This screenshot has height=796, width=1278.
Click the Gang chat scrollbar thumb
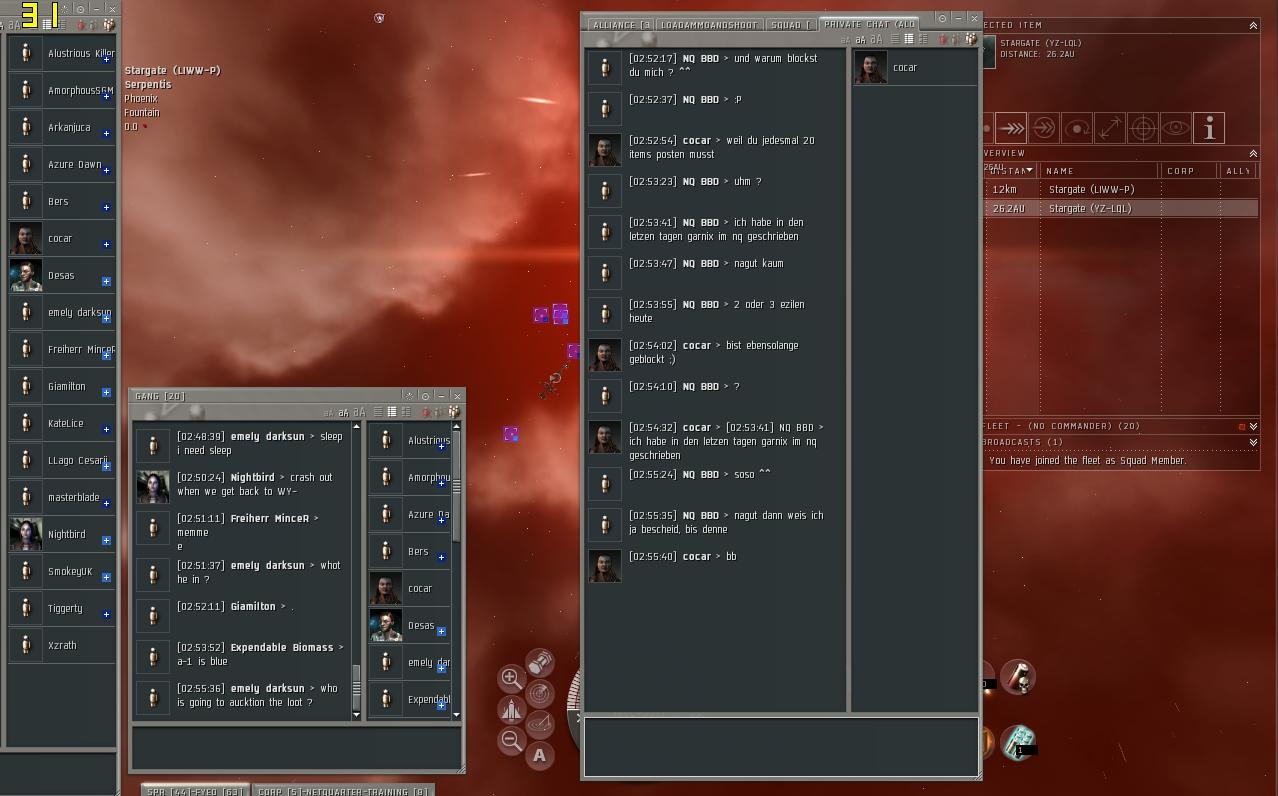pos(356,686)
